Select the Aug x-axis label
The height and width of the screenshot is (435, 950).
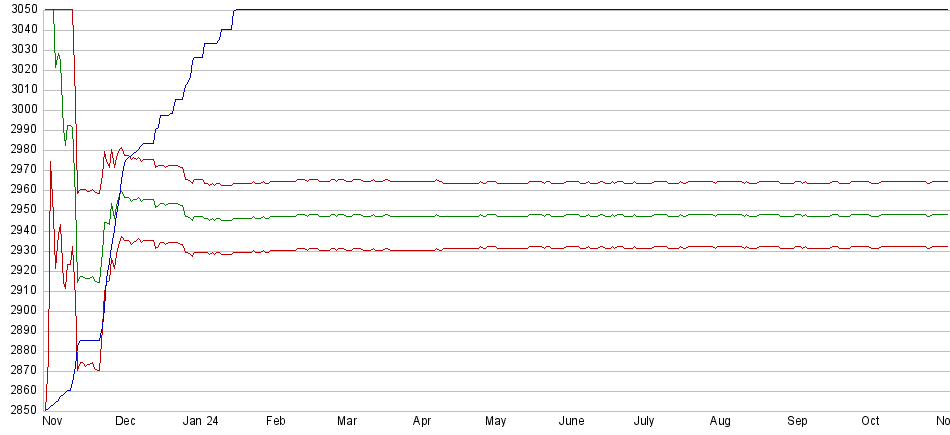(721, 422)
